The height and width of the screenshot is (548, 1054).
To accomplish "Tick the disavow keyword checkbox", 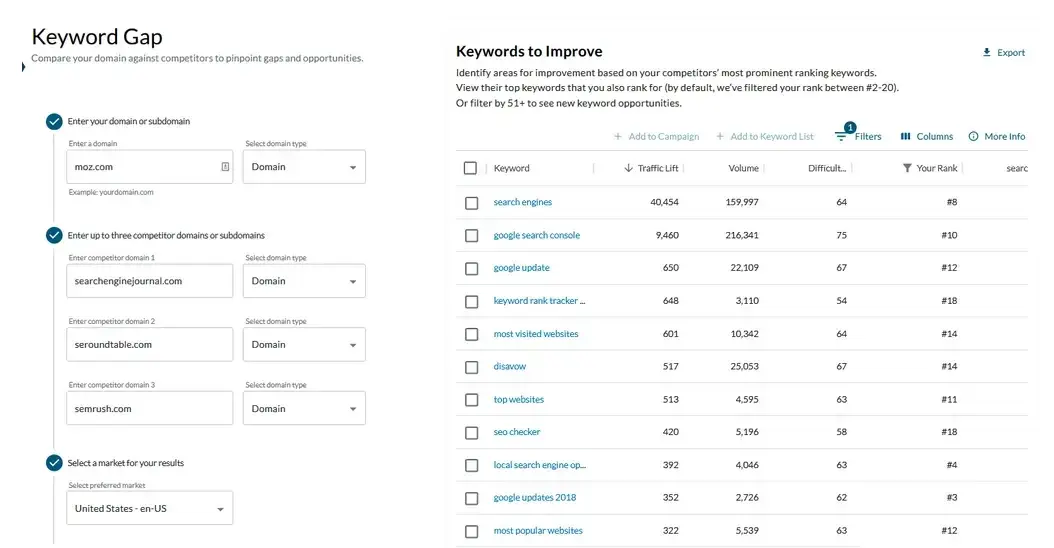I will [472, 367].
